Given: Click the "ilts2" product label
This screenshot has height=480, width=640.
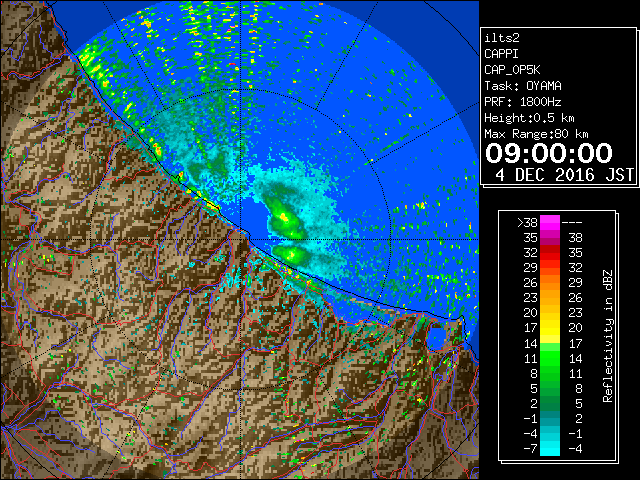Looking at the screenshot, I should click(502, 38).
